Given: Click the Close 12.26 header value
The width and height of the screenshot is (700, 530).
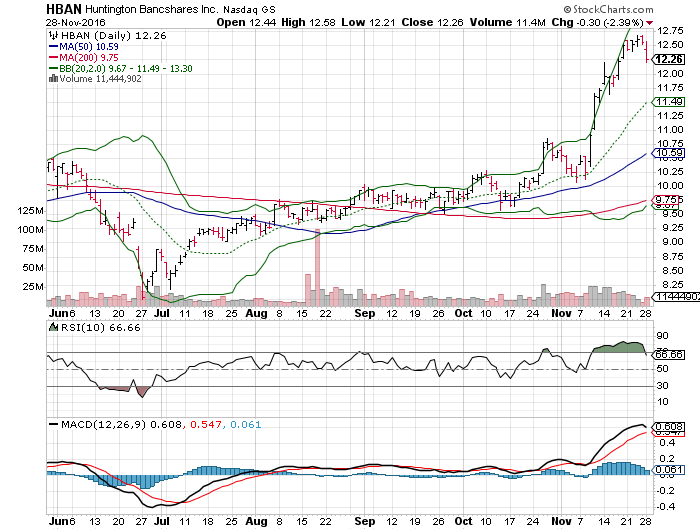Looking at the screenshot, I should click(x=432, y=22).
